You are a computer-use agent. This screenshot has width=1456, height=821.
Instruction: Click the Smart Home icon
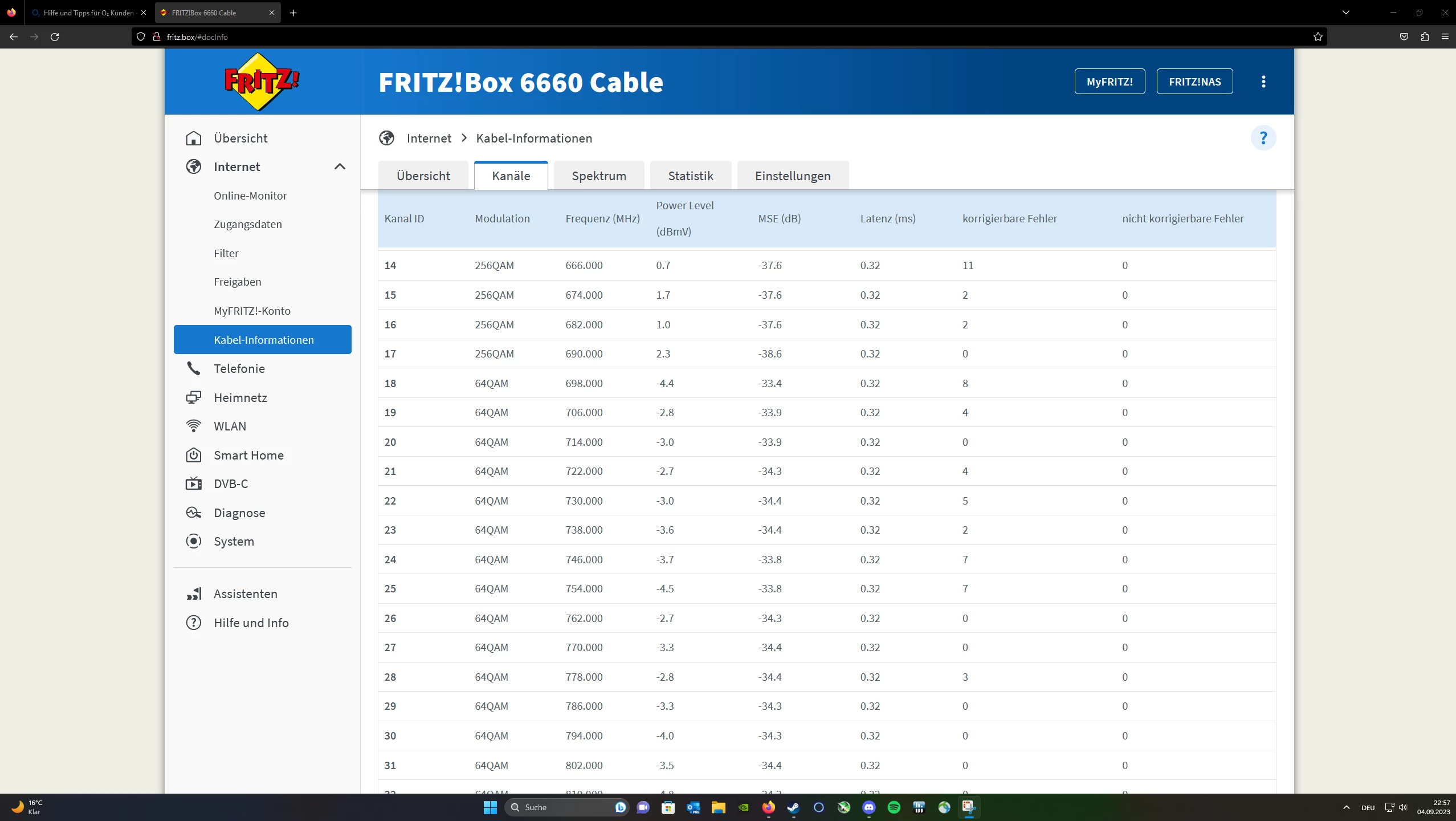(x=194, y=456)
